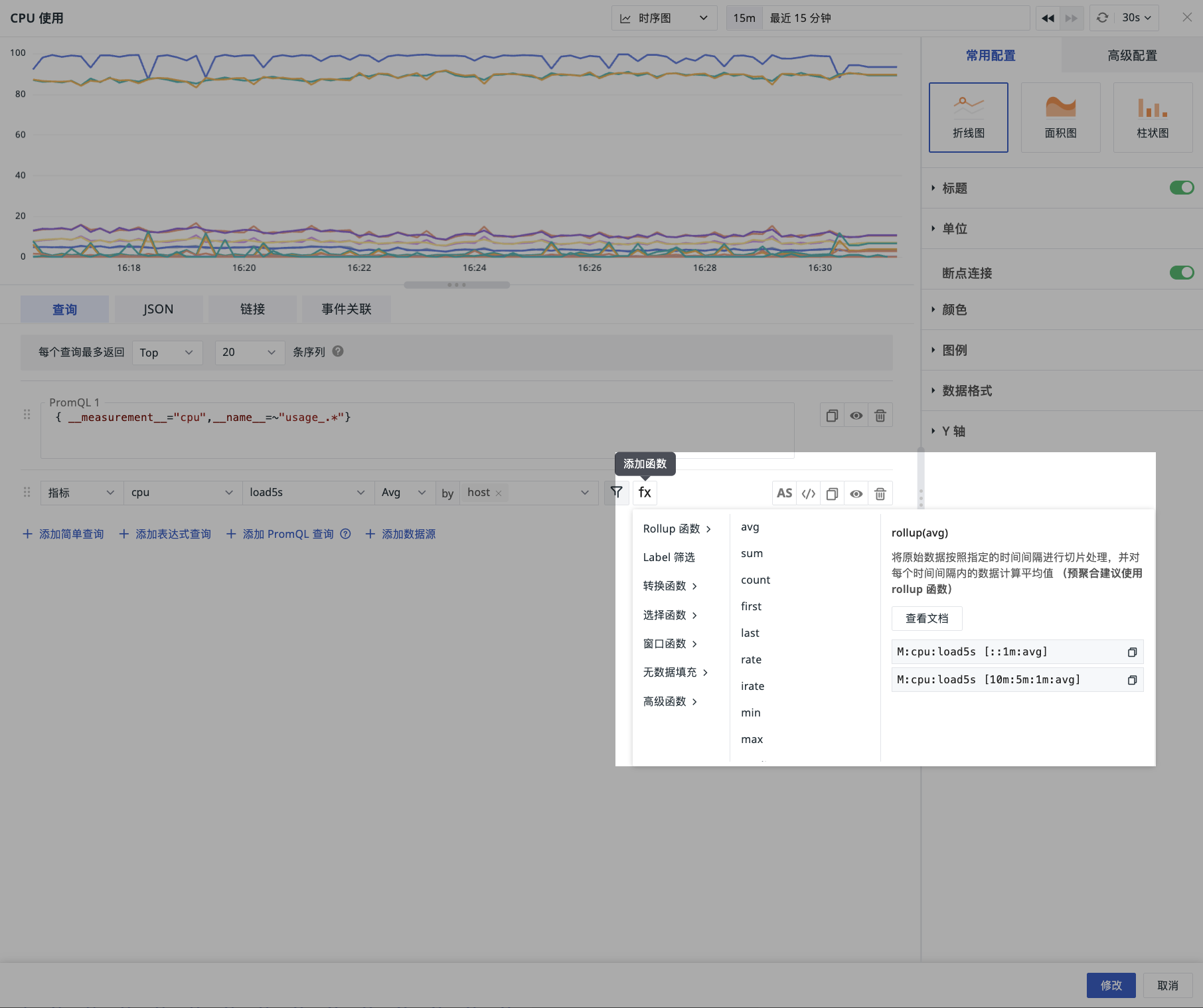This screenshot has height=1008, width=1203.
Task: Click the PromQL 1 query text field
Action: pos(418,430)
